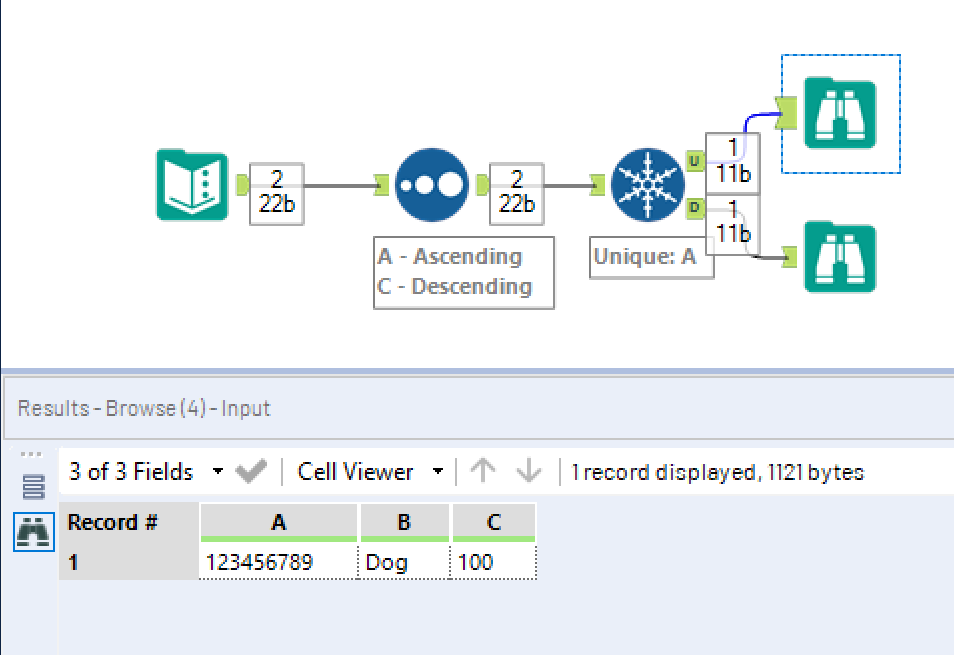Click the messages list icon in results sidebar
This screenshot has width=954, height=655.
[33, 487]
